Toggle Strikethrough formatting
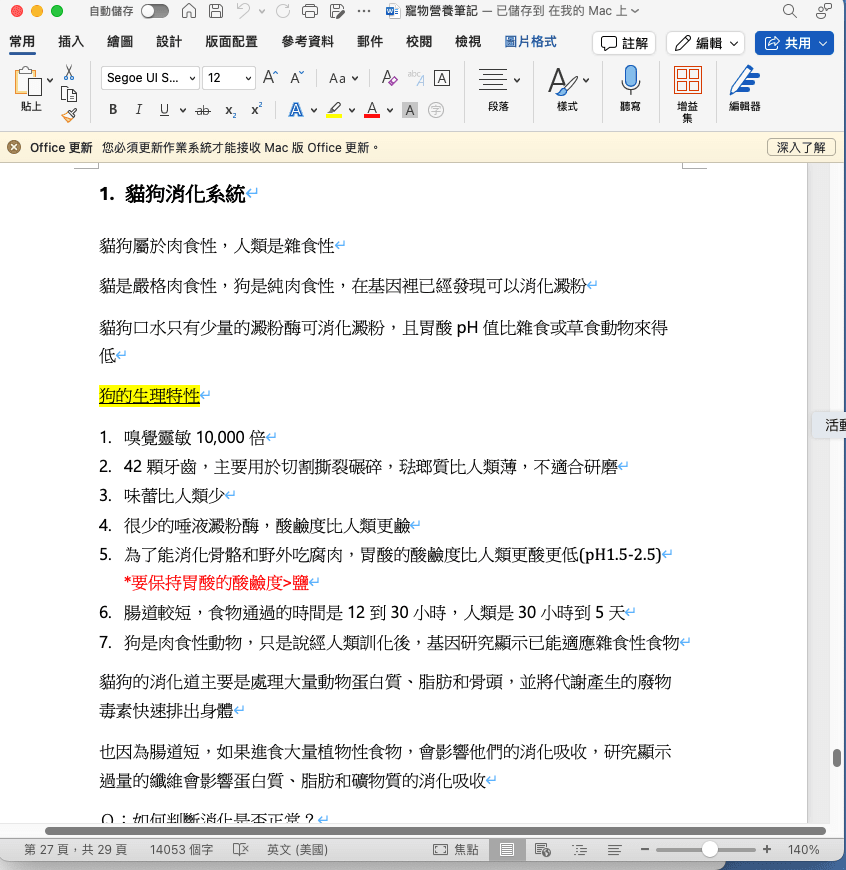 click(204, 110)
